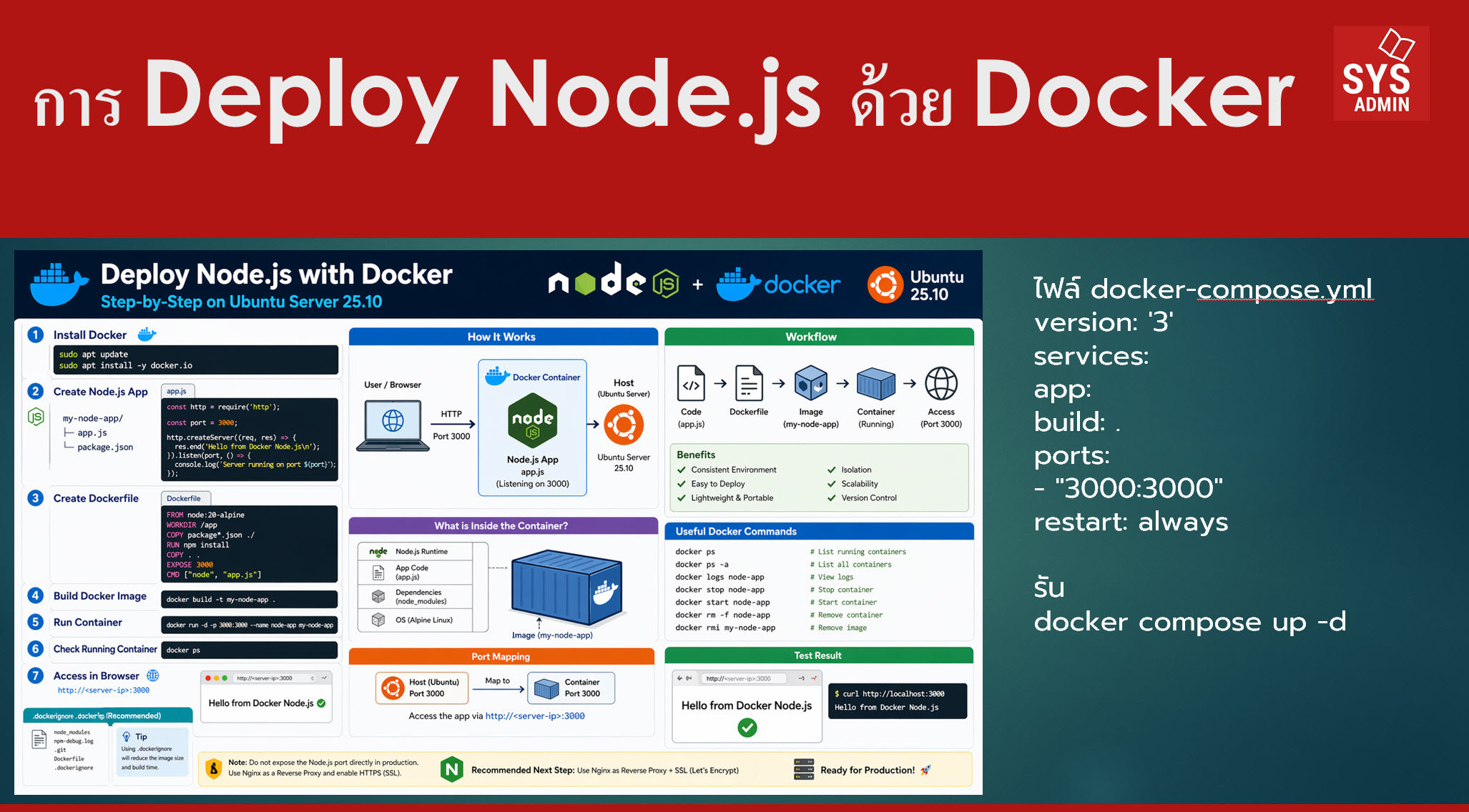Click the Consistent Environment checkmark
The height and width of the screenshot is (812, 1469).
682,470
